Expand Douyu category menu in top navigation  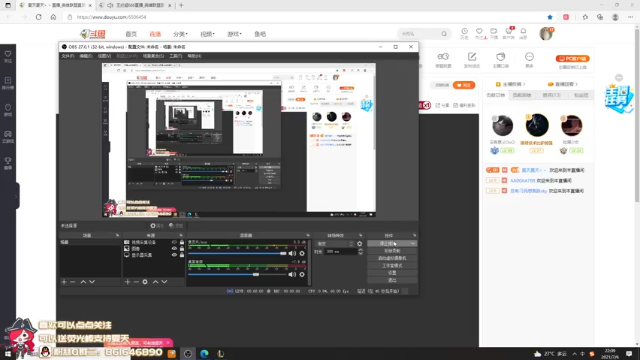point(180,34)
